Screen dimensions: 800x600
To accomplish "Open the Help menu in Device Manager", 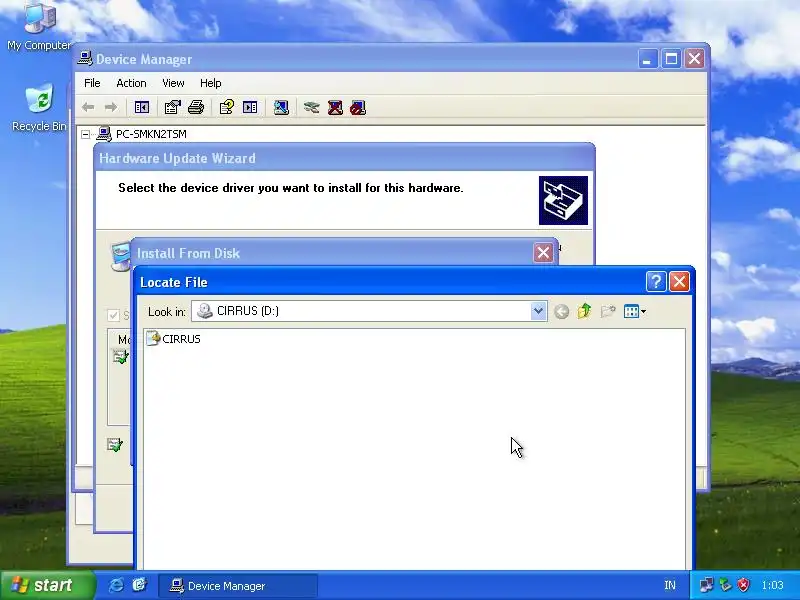I will tap(210, 83).
